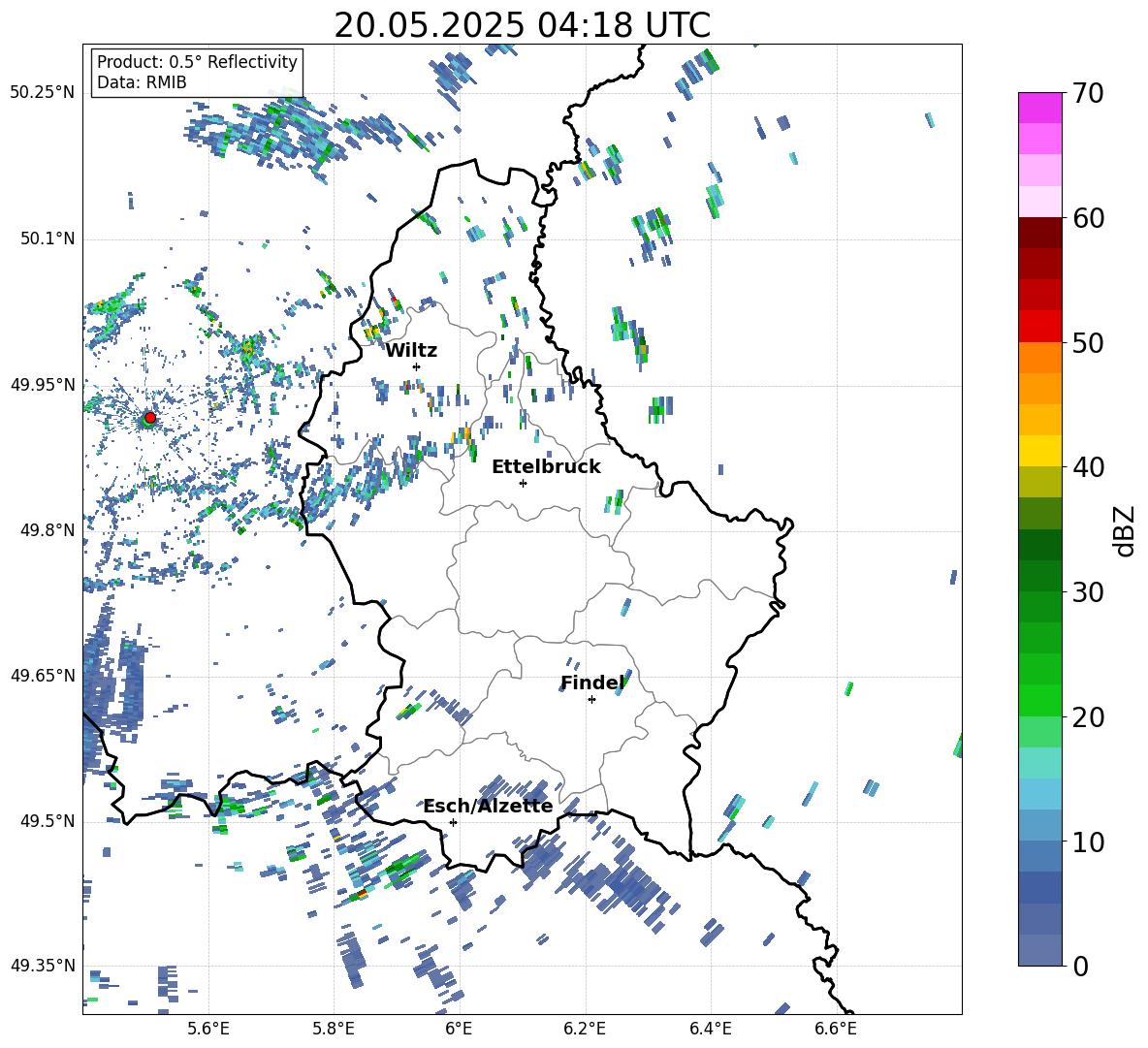Click the light blue swatch above 10
The width and height of the screenshot is (1148, 1048).
tap(1039, 825)
